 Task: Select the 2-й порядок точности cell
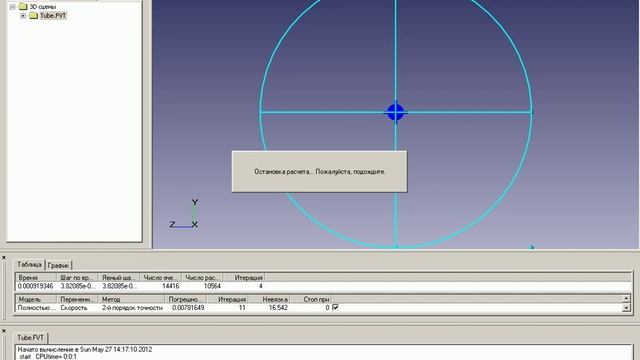(x=132, y=308)
